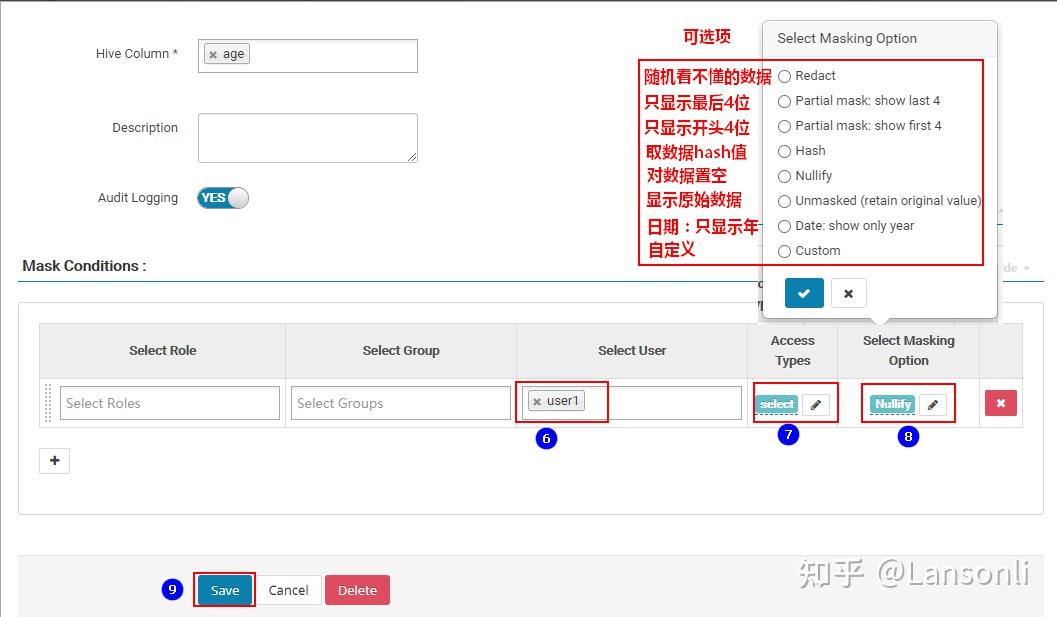
Task: Remove user1 tag from Select User field
Action: coord(537,400)
